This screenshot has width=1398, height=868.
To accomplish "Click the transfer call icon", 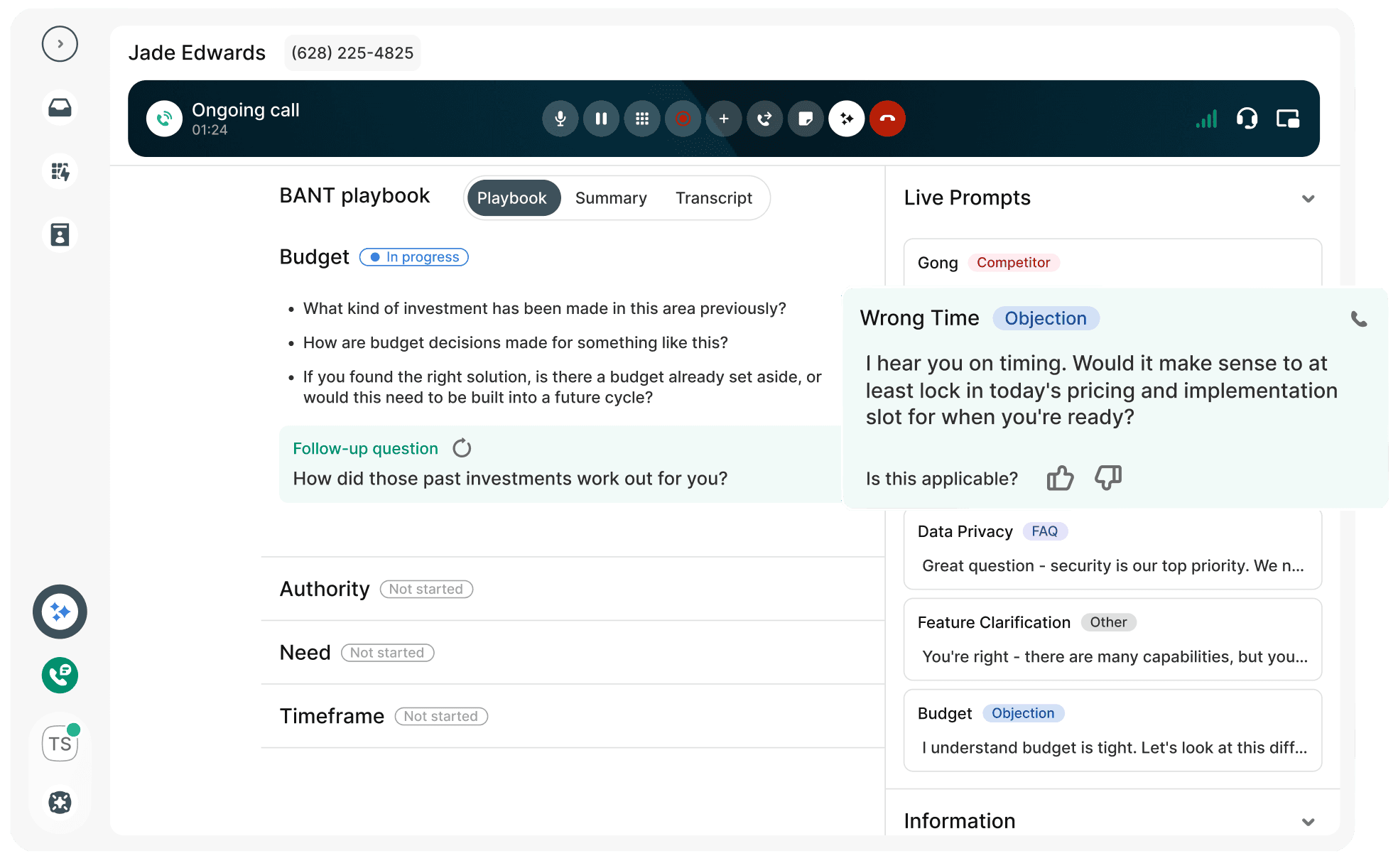I will pos(764,119).
